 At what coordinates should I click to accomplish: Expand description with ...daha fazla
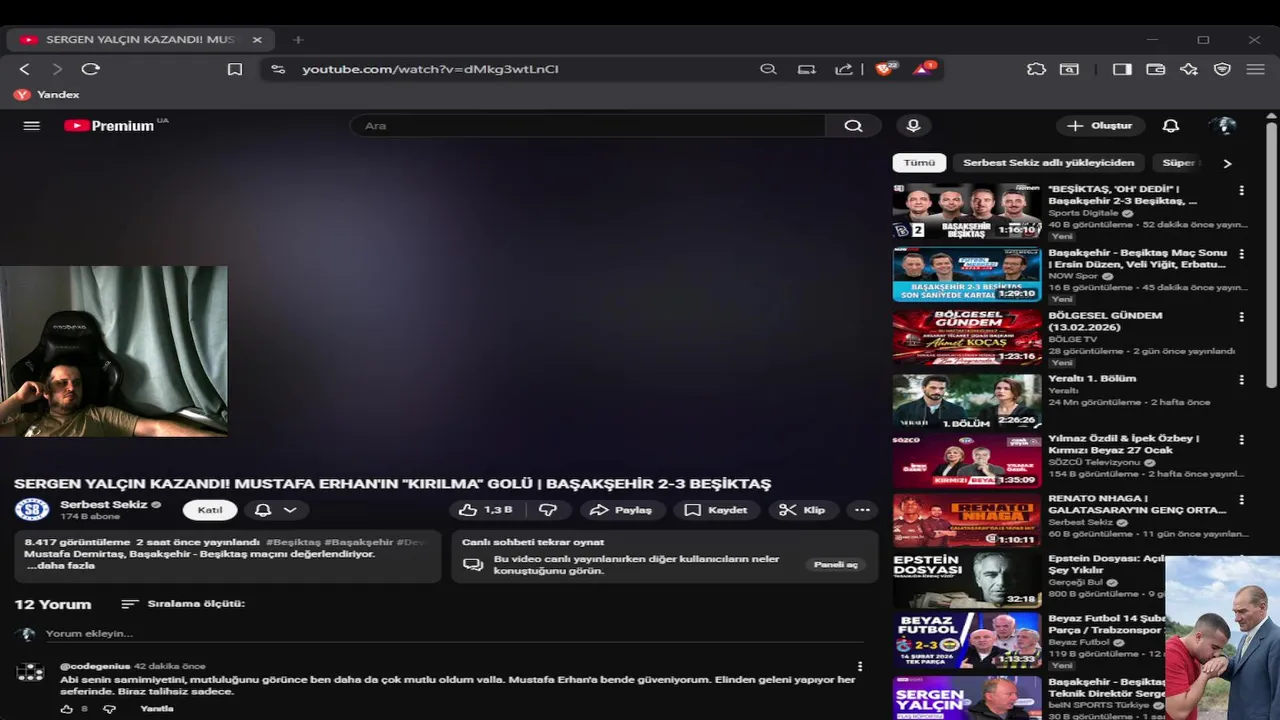coord(61,566)
